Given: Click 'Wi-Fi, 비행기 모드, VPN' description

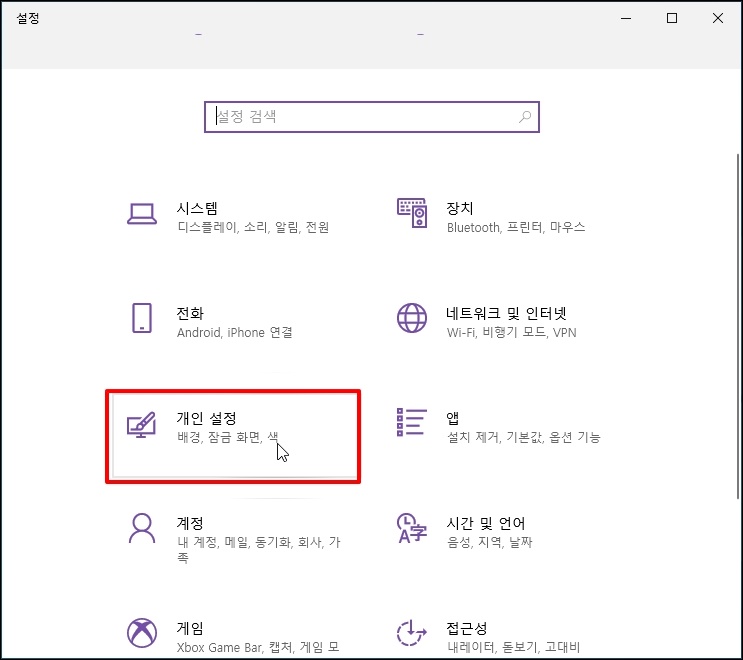Looking at the screenshot, I should [512, 333].
